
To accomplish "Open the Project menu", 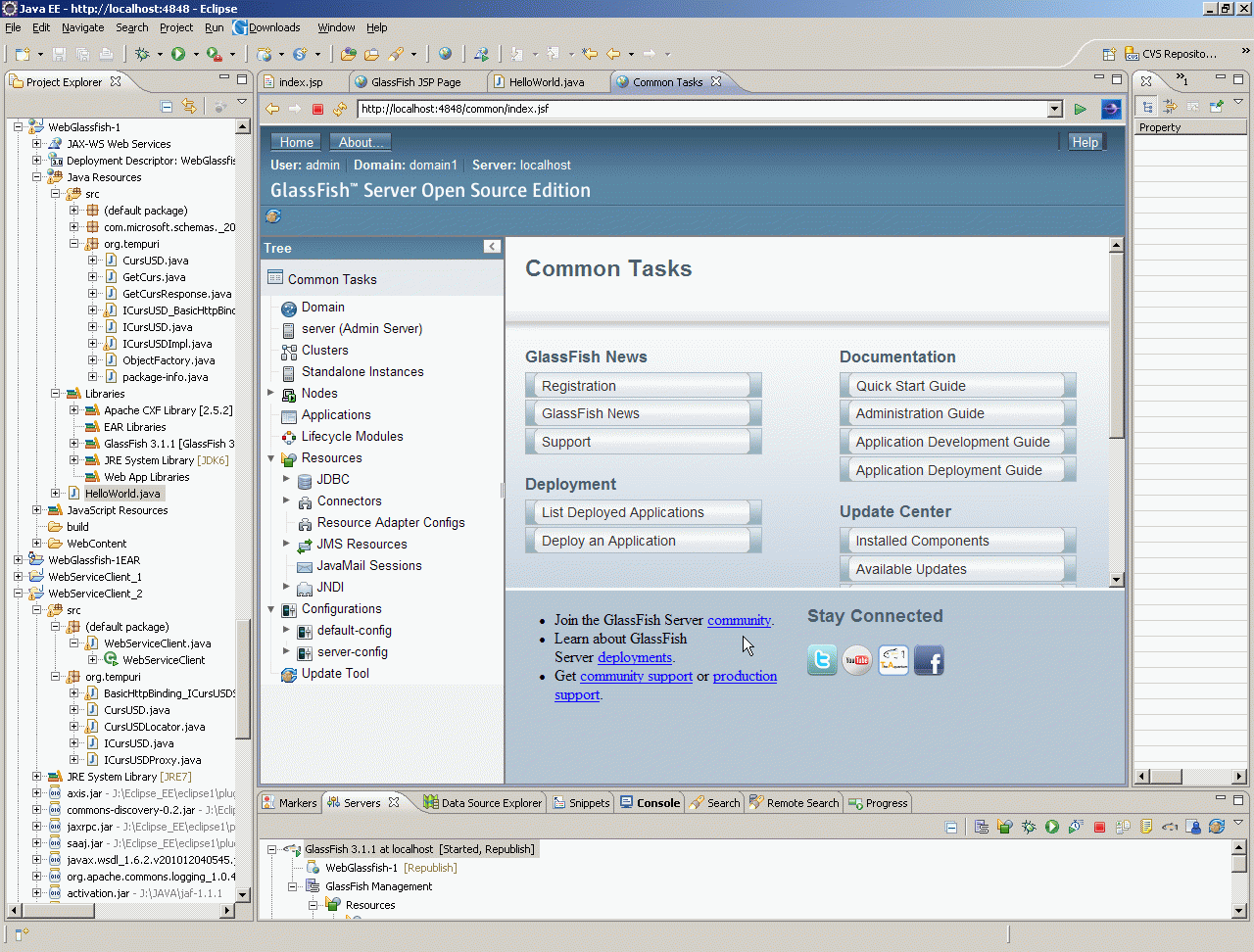I will [x=176, y=27].
